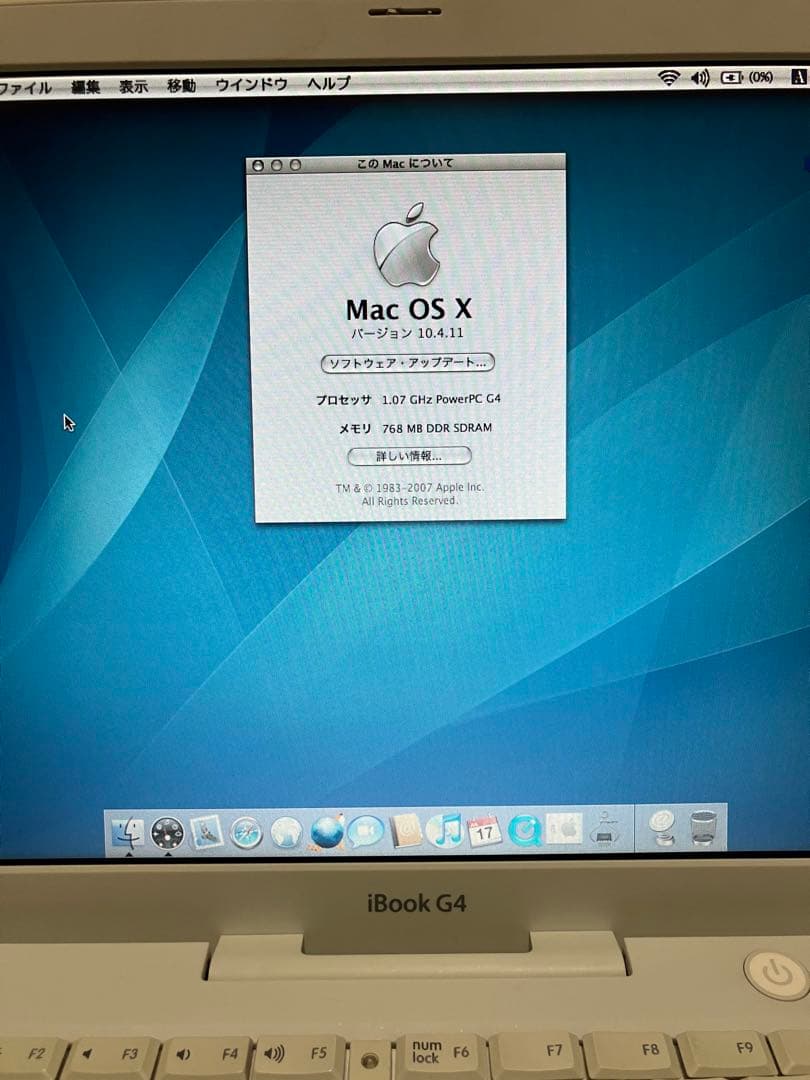Open the volume control in menu bar
This screenshot has height=1080, width=810.
(700, 78)
